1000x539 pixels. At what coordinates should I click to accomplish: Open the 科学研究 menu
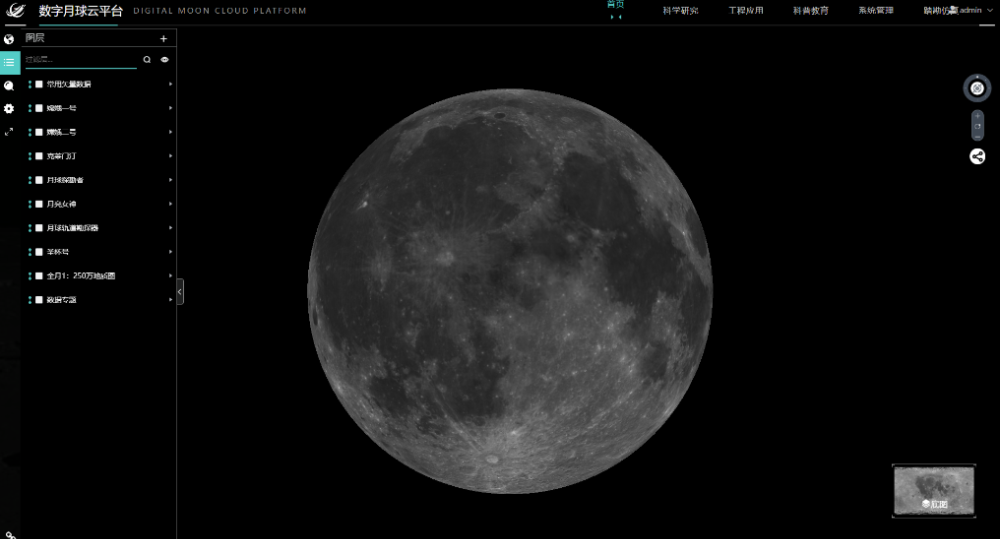click(x=680, y=11)
